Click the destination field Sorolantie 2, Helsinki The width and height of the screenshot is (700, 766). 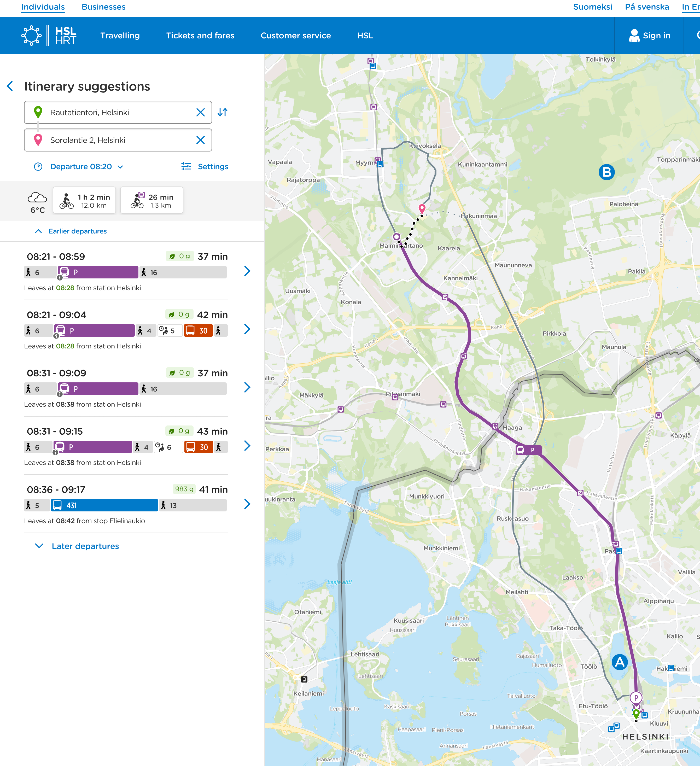(117, 140)
